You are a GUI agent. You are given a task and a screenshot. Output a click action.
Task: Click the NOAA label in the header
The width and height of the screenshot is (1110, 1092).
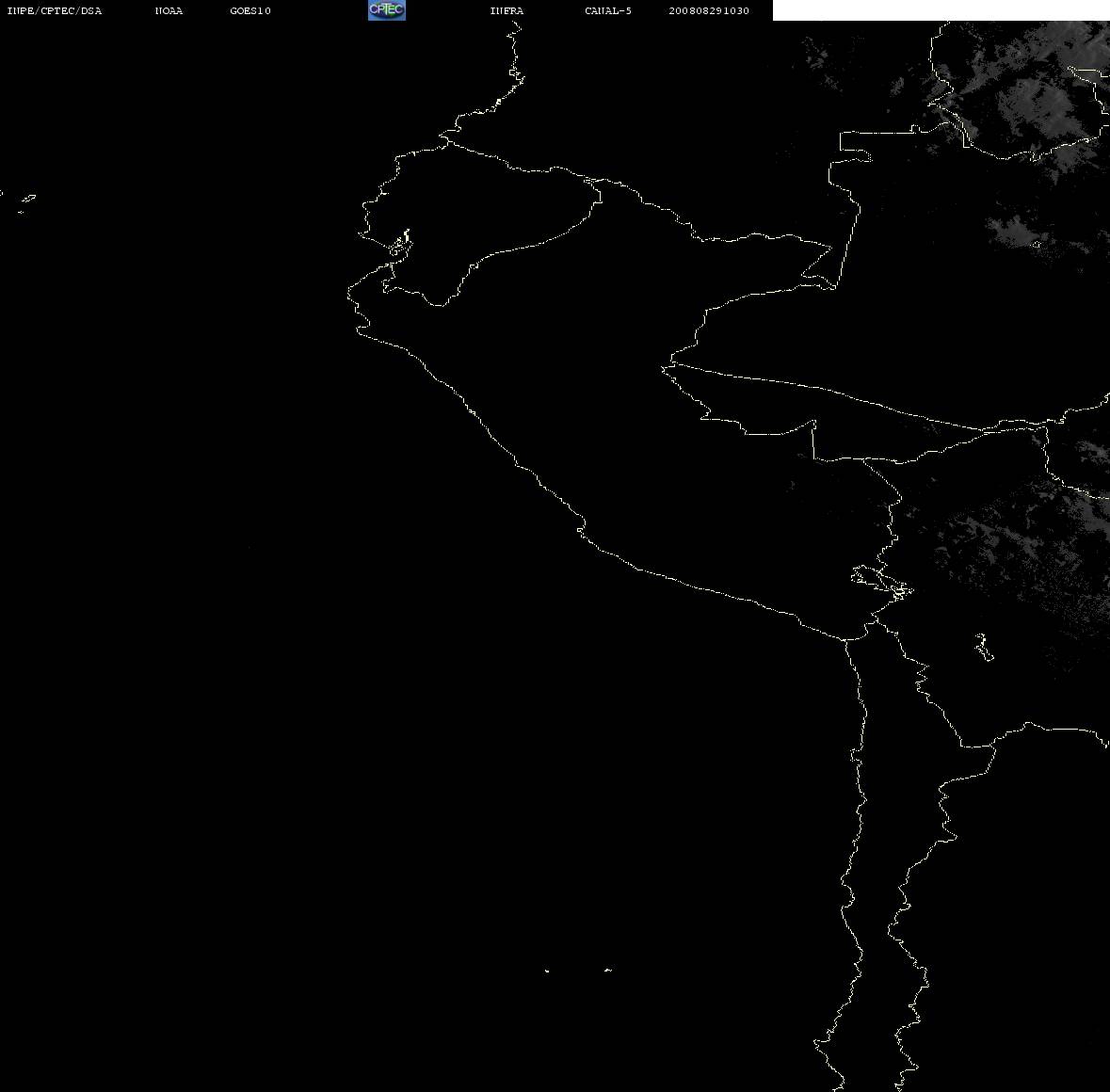[169, 10]
